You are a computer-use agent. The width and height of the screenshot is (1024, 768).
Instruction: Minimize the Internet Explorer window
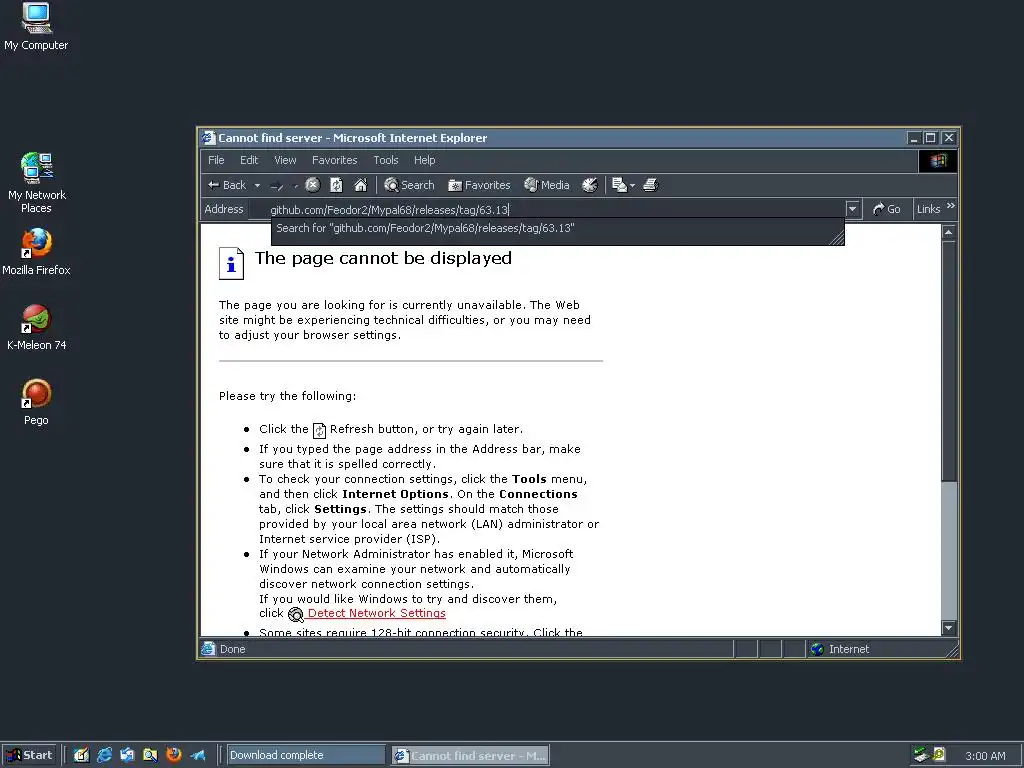tap(914, 138)
